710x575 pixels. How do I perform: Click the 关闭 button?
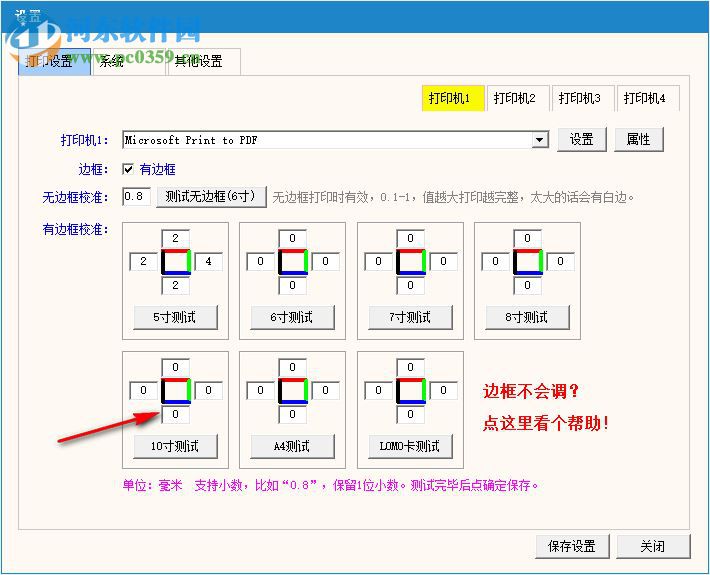(x=653, y=546)
